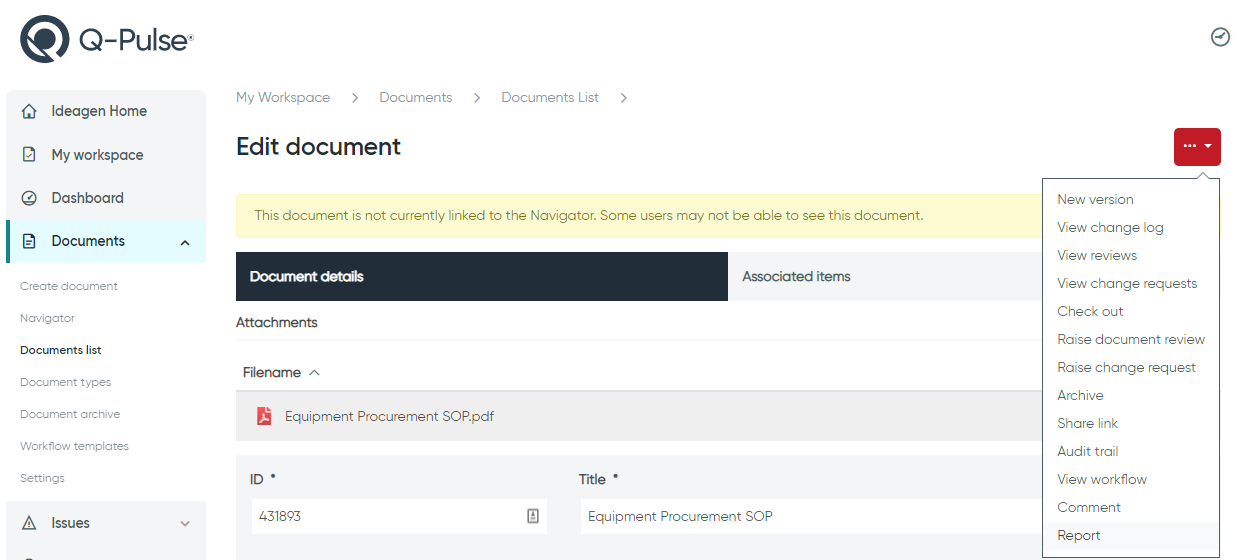The width and height of the screenshot is (1244, 560).
Task: Click the Issues warning triangle icon
Action: click(30, 523)
